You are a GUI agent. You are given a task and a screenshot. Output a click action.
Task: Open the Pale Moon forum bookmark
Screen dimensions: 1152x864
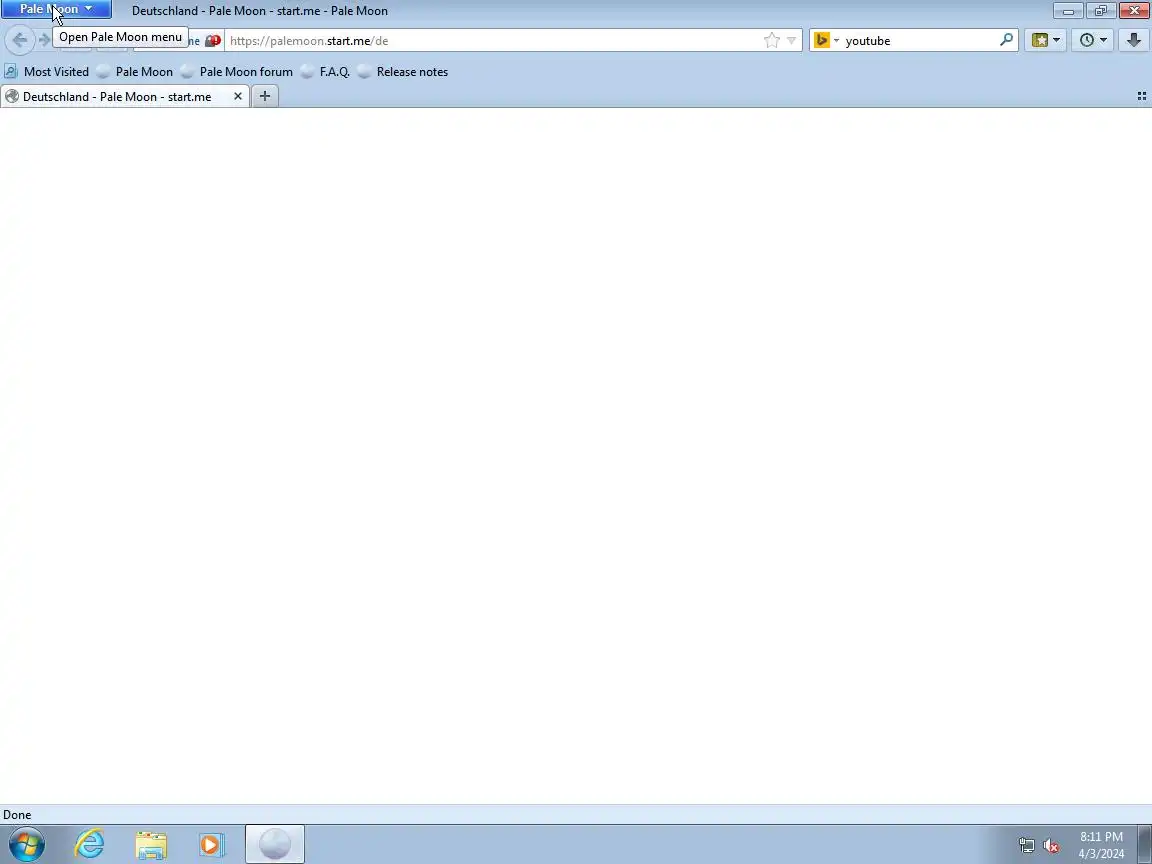[x=236, y=71]
